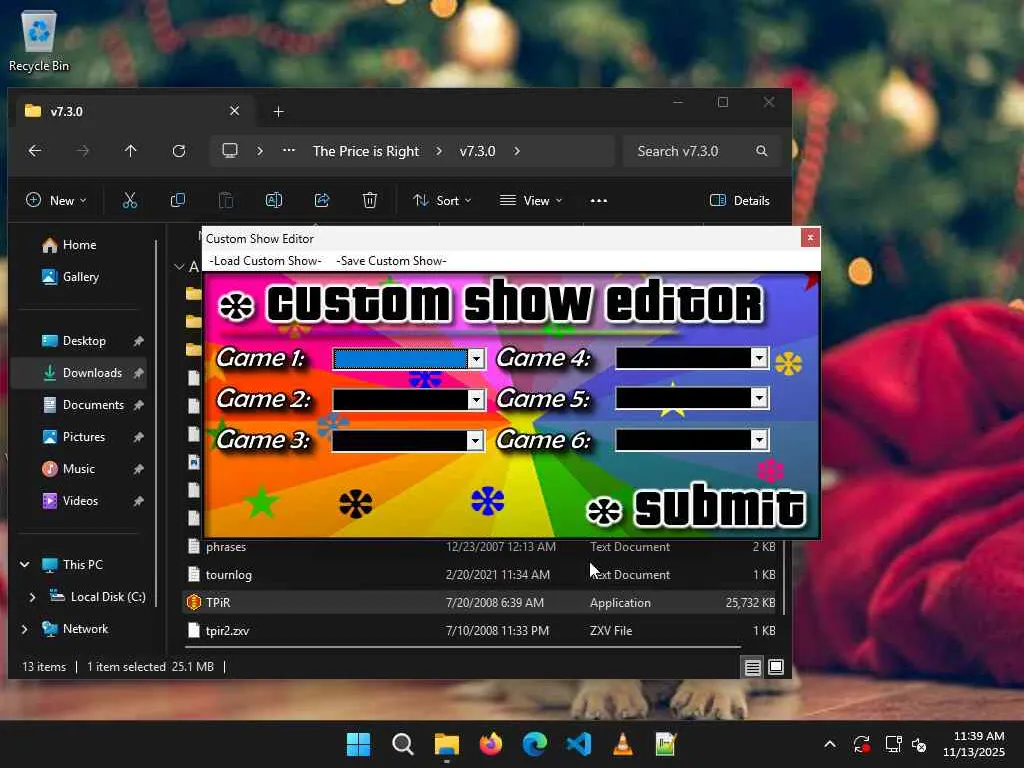This screenshot has height=768, width=1024.
Task: Click the Rename icon in Explorer toolbar
Action: (274, 200)
